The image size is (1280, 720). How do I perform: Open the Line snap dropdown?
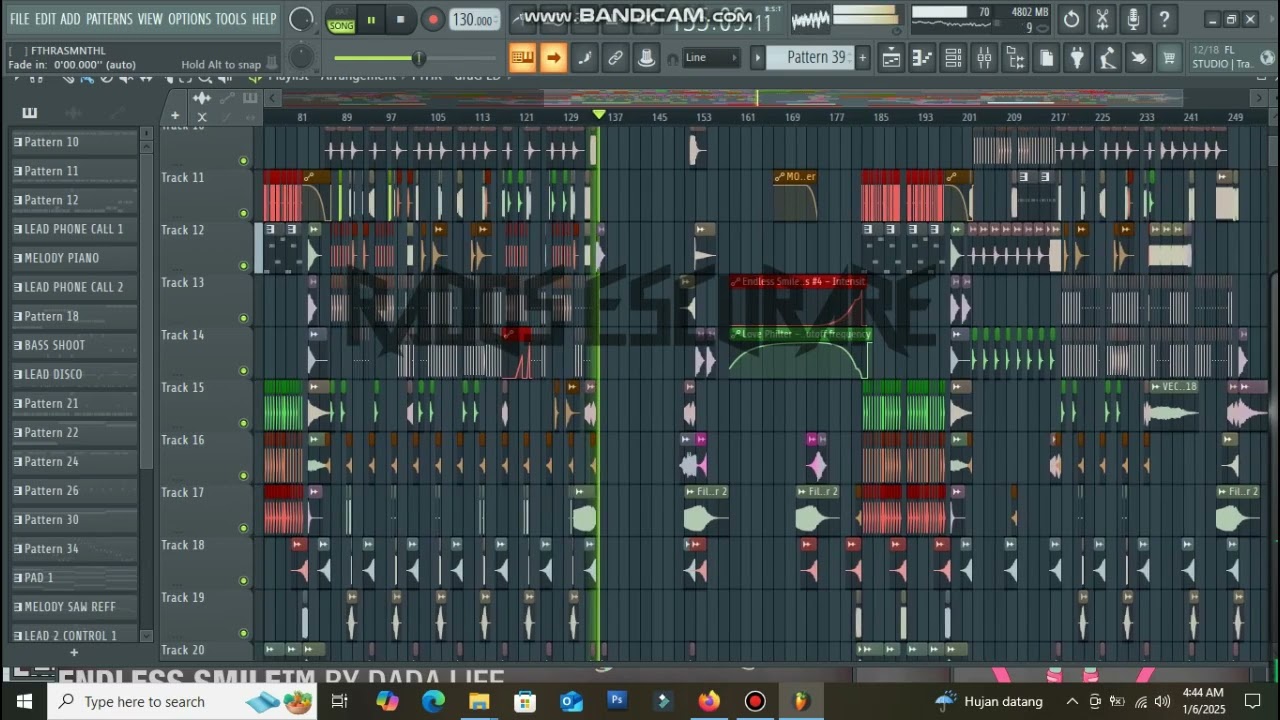pos(712,58)
